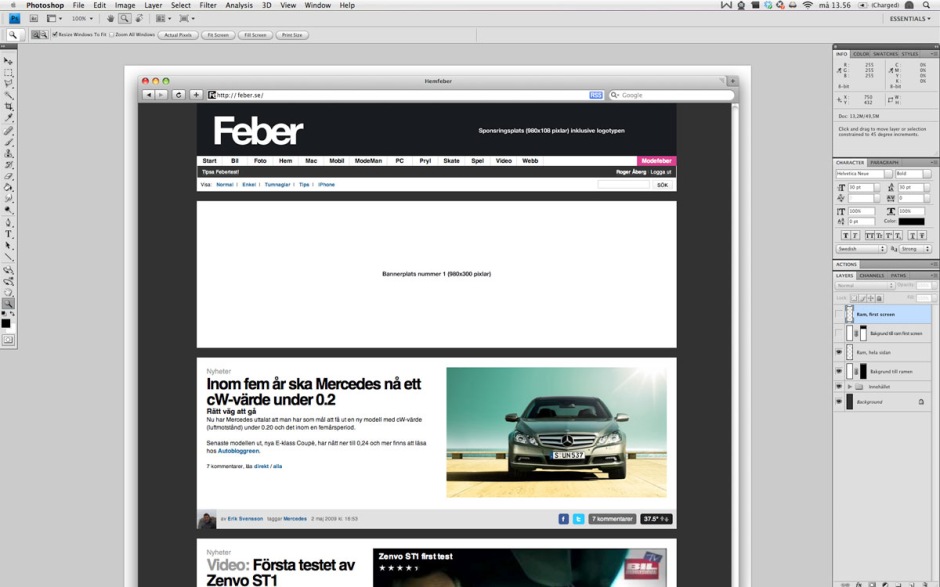
Task: Open Spotlight search in the menu bar
Action: click(926, 5)
